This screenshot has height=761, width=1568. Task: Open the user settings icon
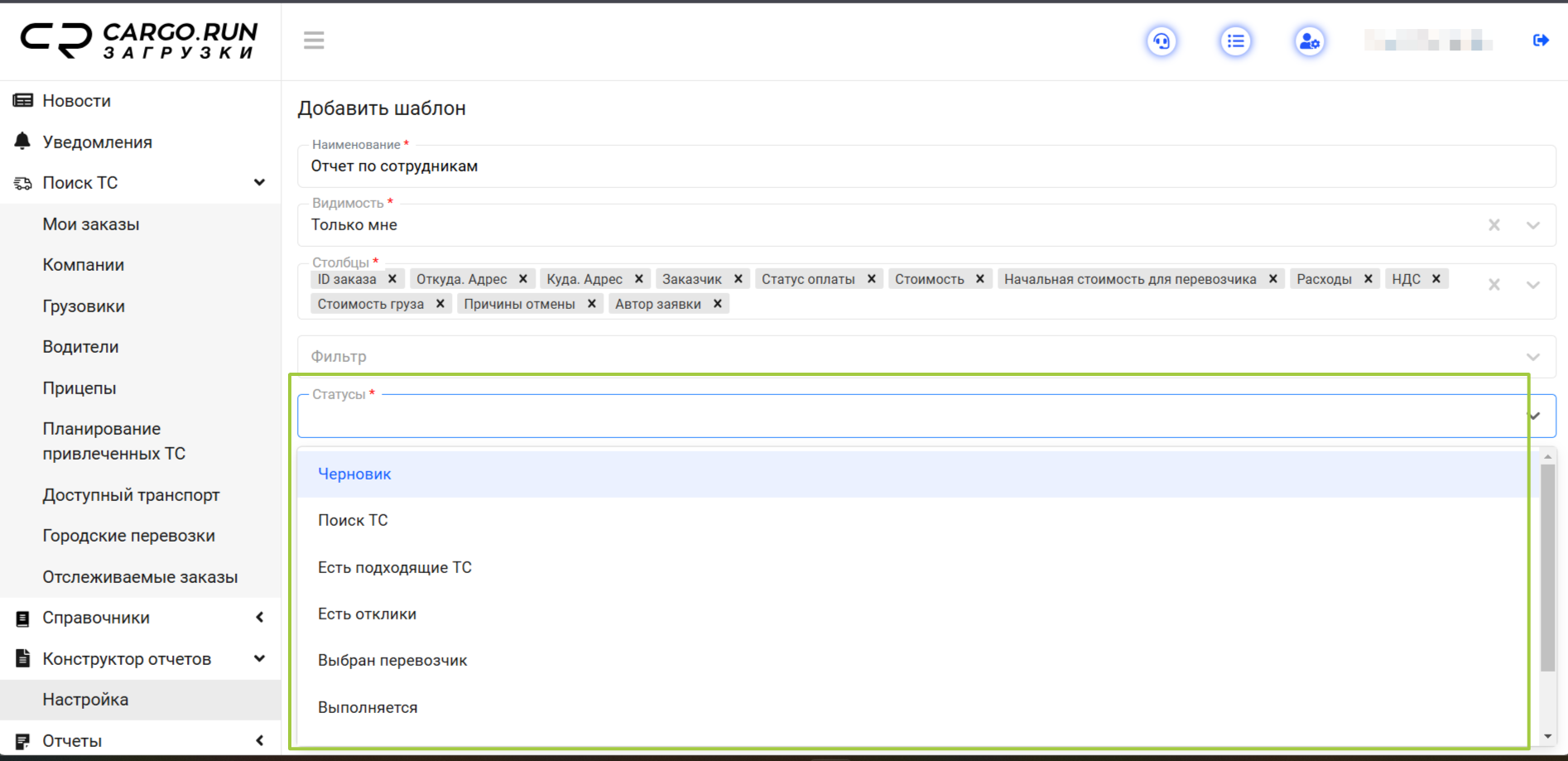(x=1310, y=41)
